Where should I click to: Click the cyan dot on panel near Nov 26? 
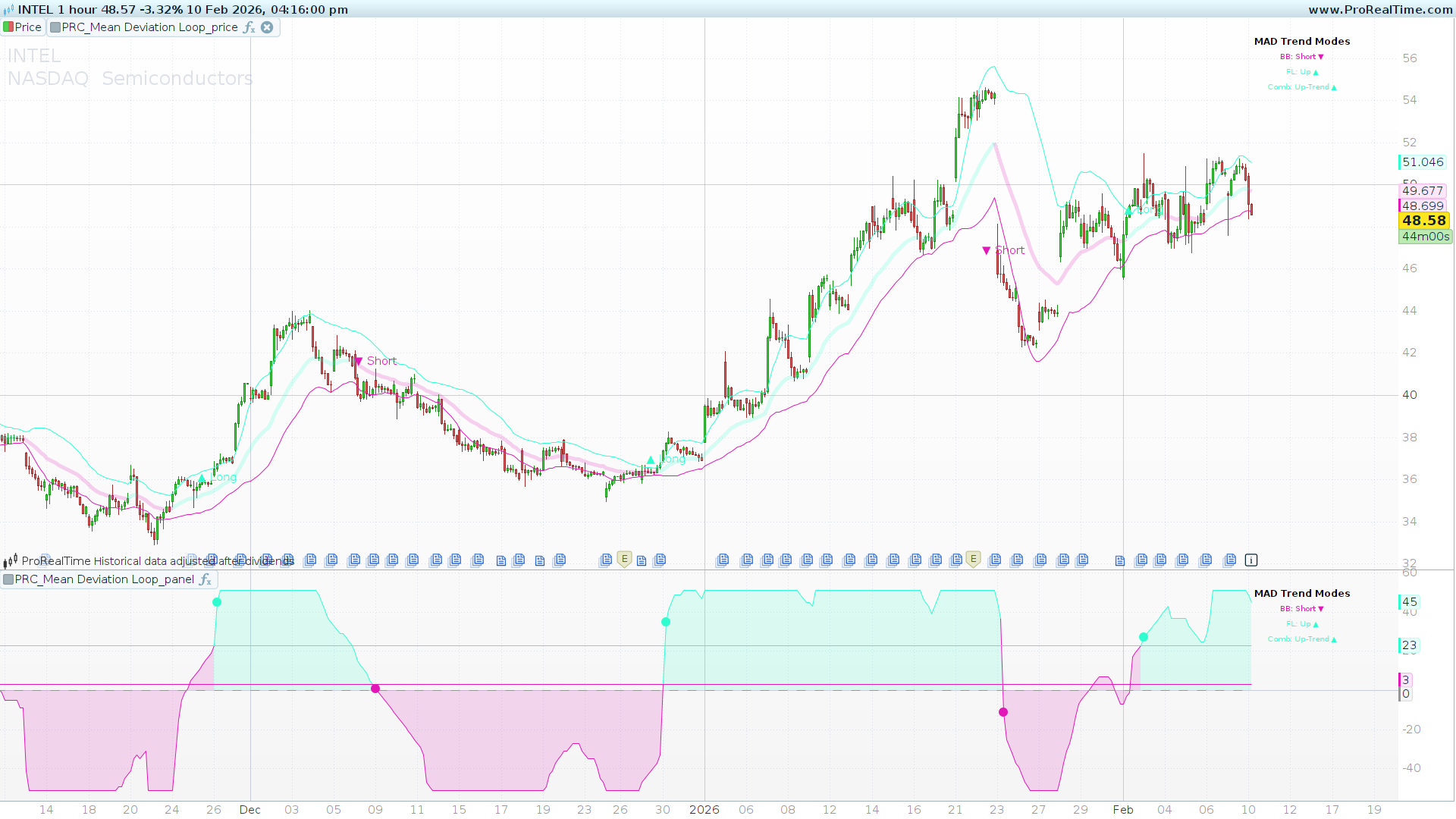pyautogui.click(x=217, y=602)
